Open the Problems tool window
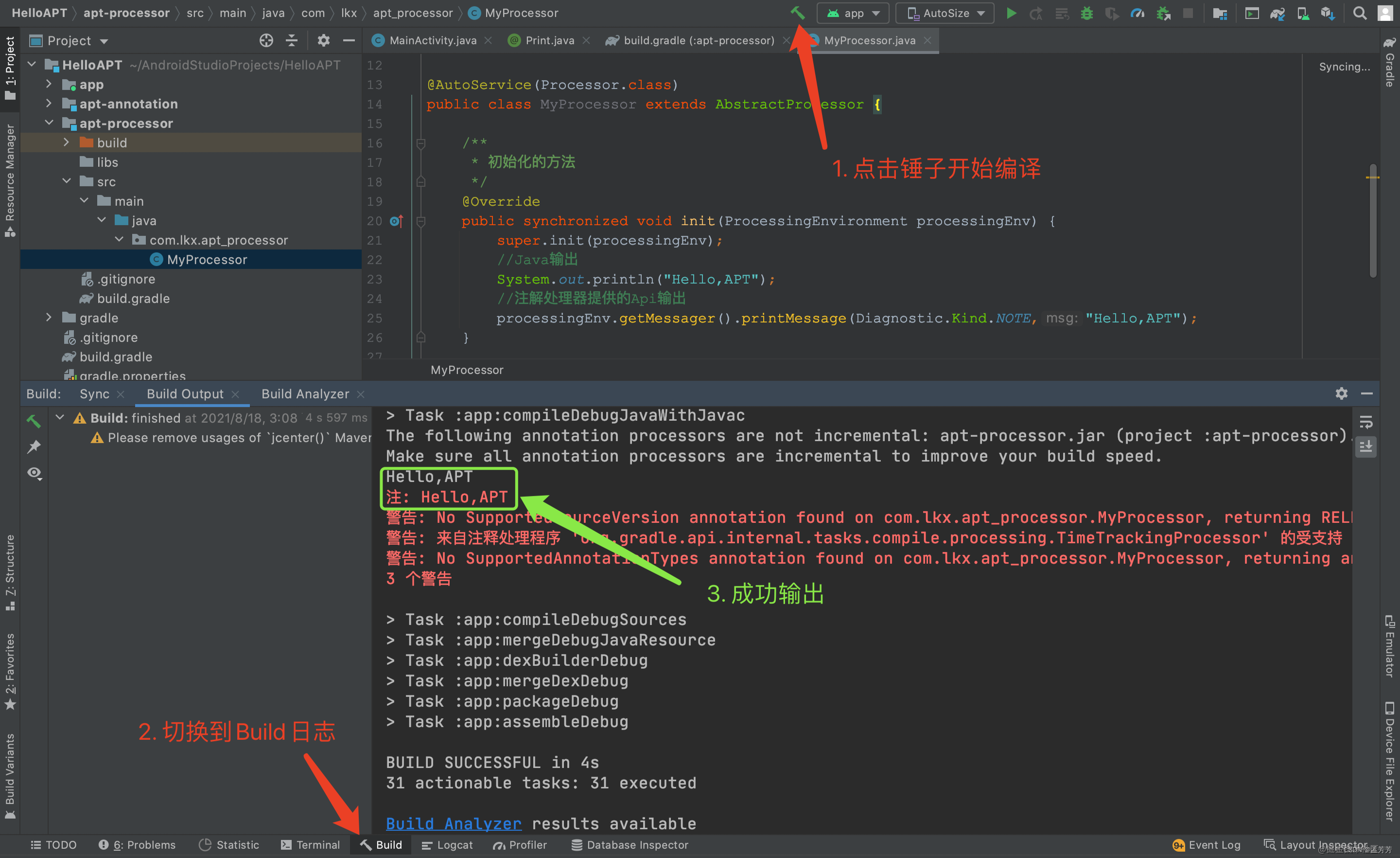1400x858 pixels. pyautogui.click(x=137, y=845)
